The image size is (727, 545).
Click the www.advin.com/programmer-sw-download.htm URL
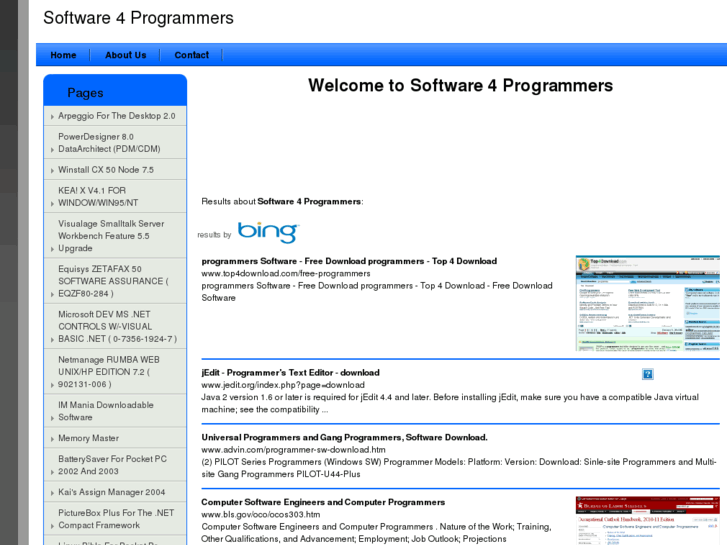point(293,450)
